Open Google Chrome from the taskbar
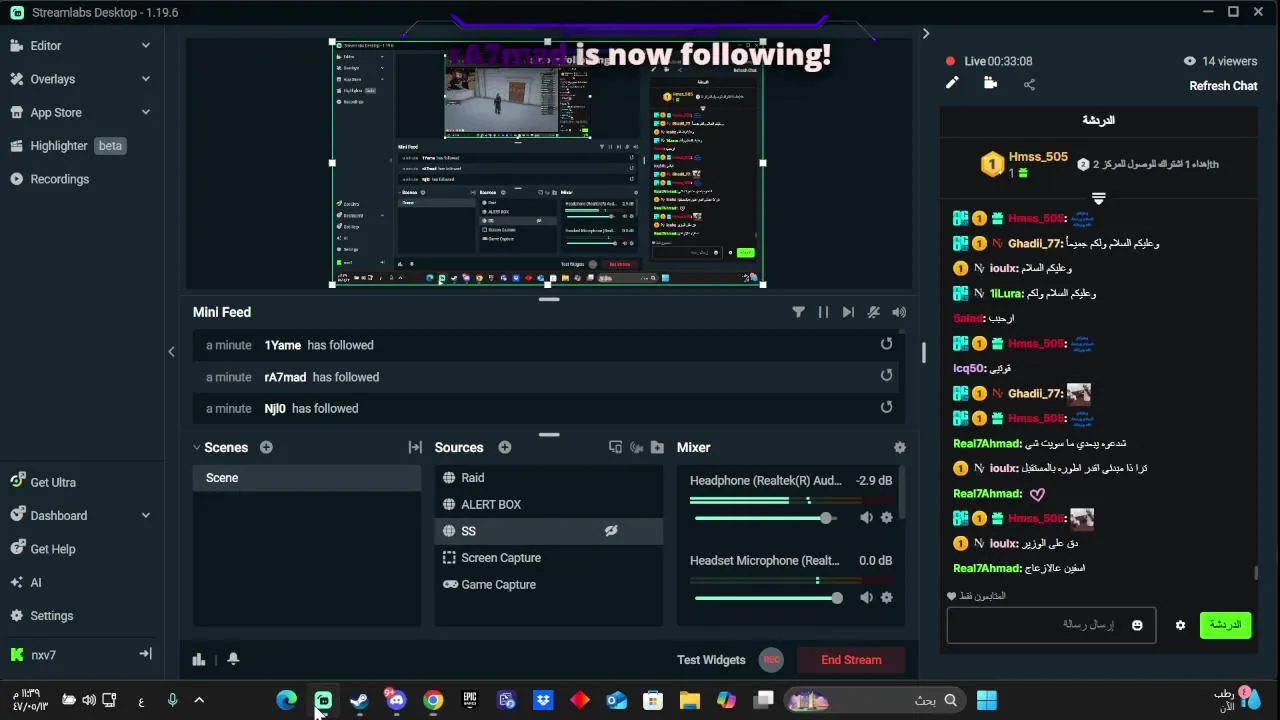This screenshot has height=720, width=1280. (x=433, y=700)
